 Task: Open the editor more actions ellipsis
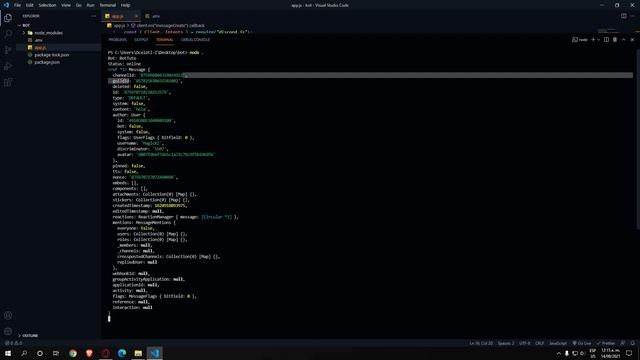(x=632, y=16)
